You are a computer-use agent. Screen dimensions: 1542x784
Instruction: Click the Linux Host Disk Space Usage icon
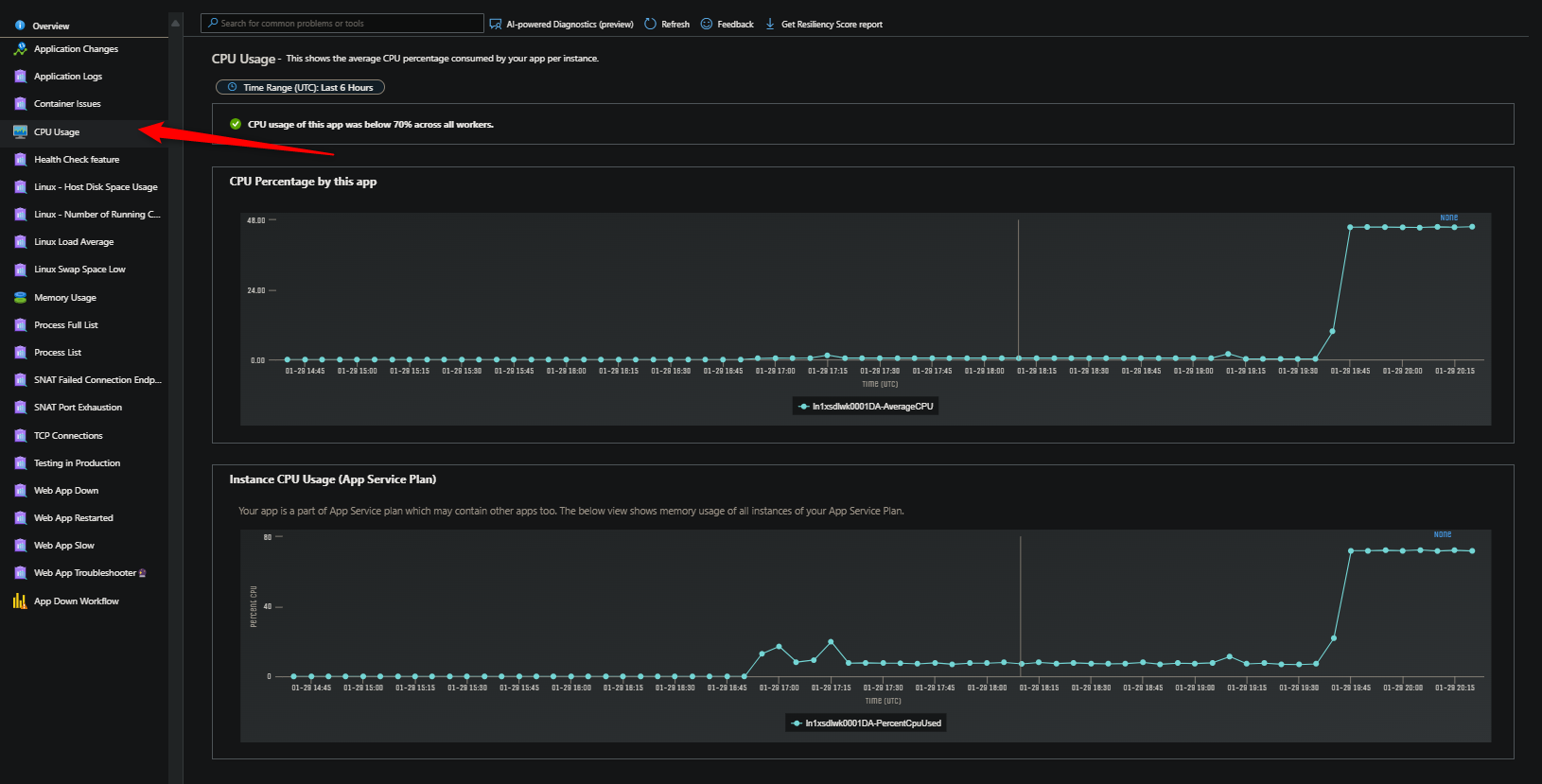point(20,187)
